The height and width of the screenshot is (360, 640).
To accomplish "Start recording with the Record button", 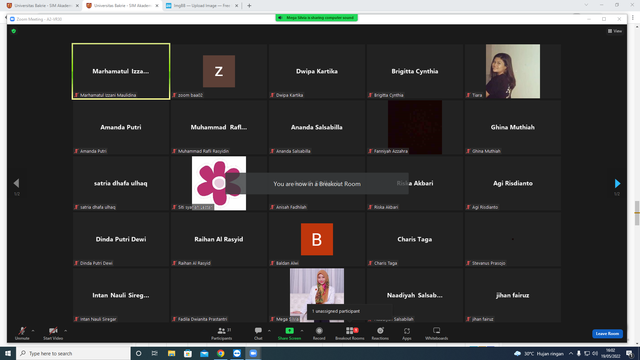I will (x=319, y=333).
